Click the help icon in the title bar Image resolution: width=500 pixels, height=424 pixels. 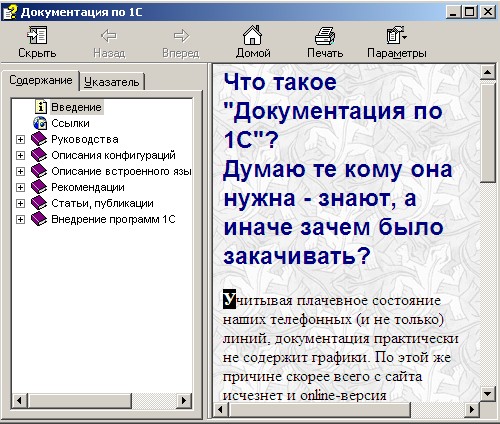[x=10, y=12]
